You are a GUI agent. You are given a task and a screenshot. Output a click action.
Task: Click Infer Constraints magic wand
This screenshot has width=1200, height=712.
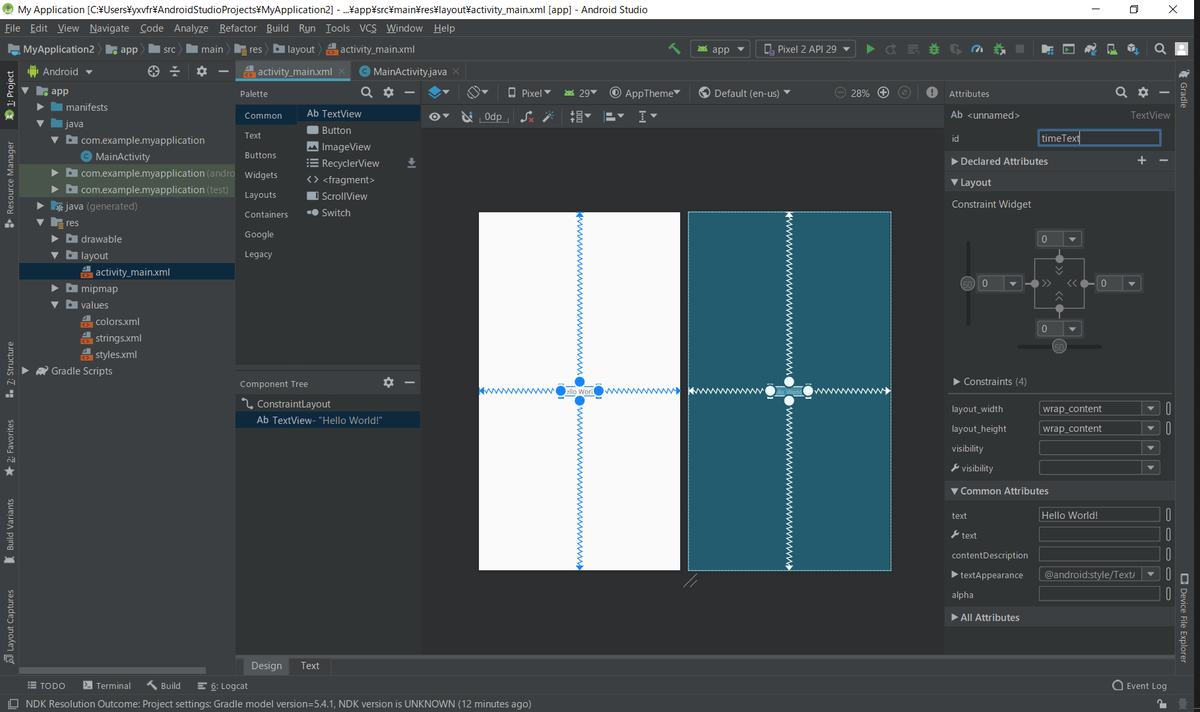[548, 117]
